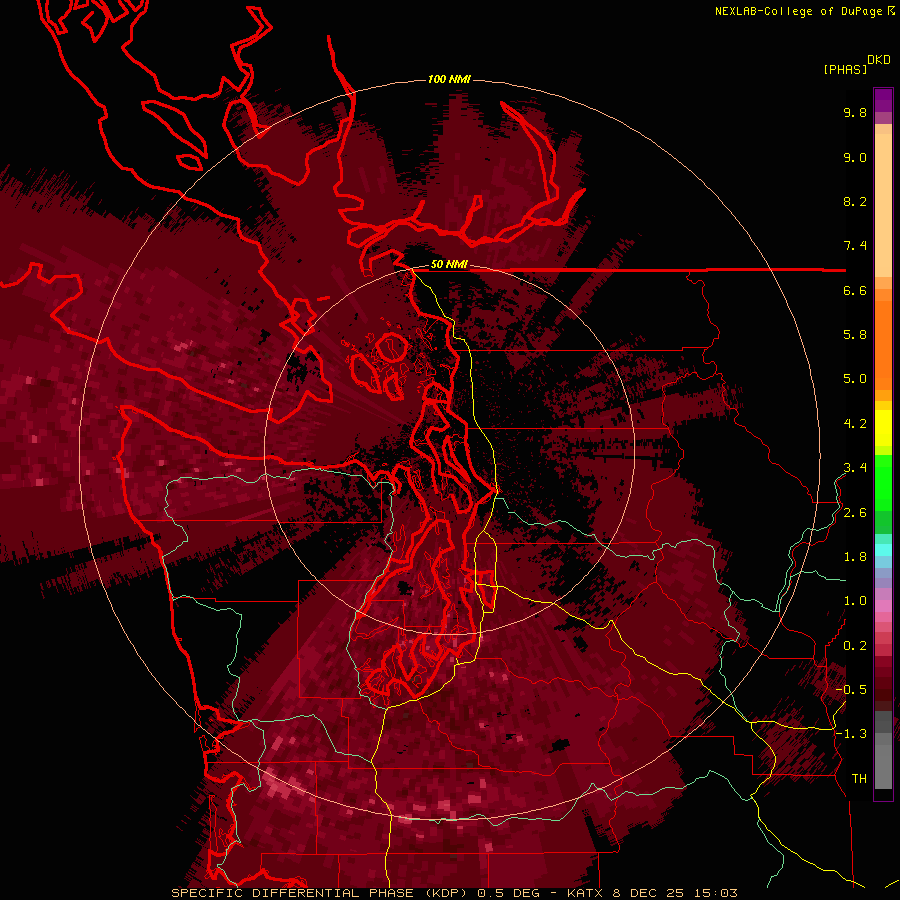Image resolution: width=900 pixels, height=900 pixels.
Task: Click the 1.8 legend value
Action: (x=855, y=557)
